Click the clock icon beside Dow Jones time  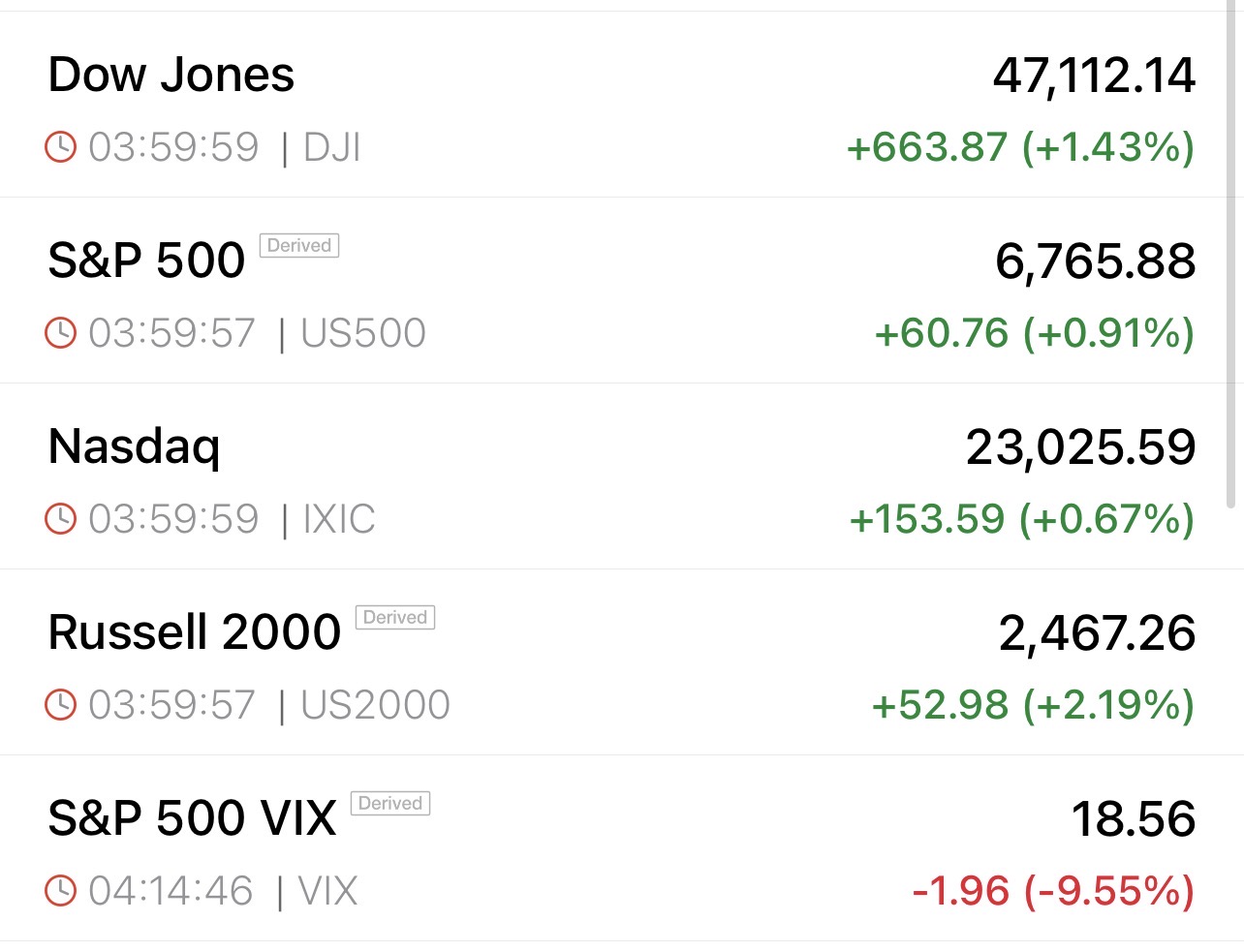click(60, 147)
